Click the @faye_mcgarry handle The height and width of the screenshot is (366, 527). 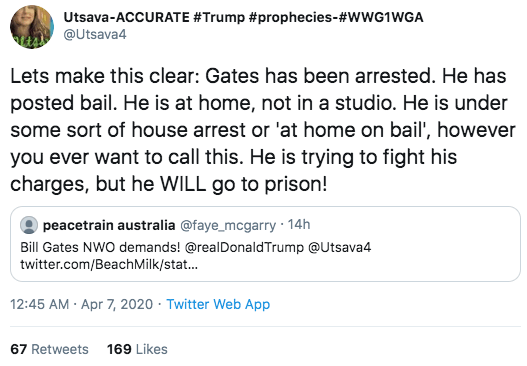point(228,226)
